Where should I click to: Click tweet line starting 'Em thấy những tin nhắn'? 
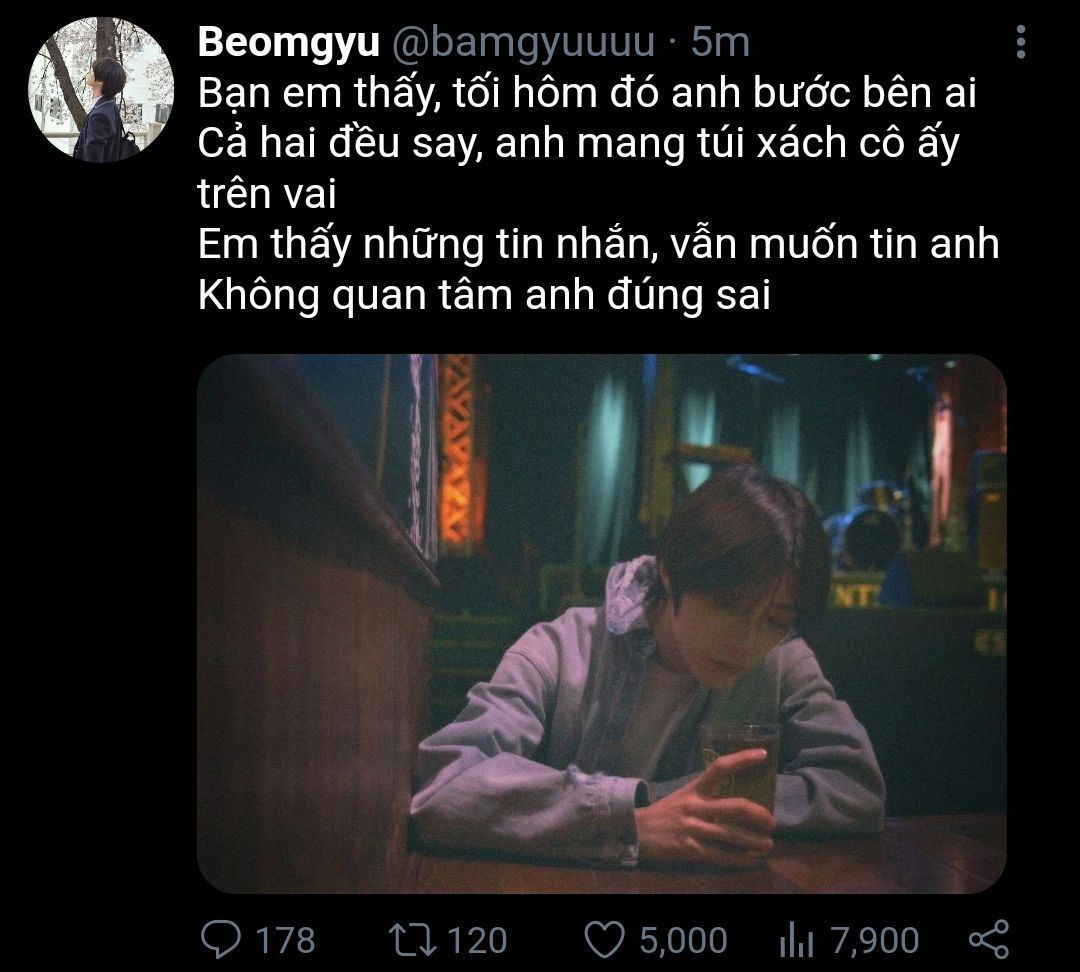pos(598,245)
